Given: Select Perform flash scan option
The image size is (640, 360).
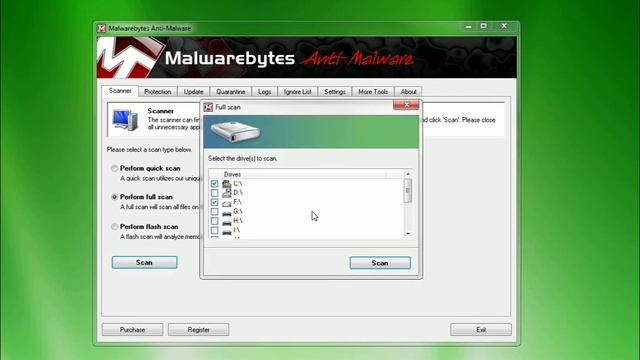Looking at the screenshot, I should click(x=115, y=227).
